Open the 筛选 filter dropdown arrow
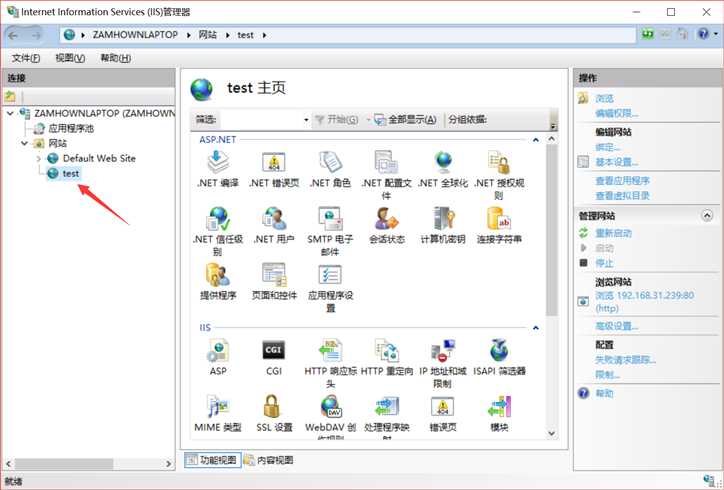Image resolution: width=724 pixels, height=490 pixels. coord(306,120)
